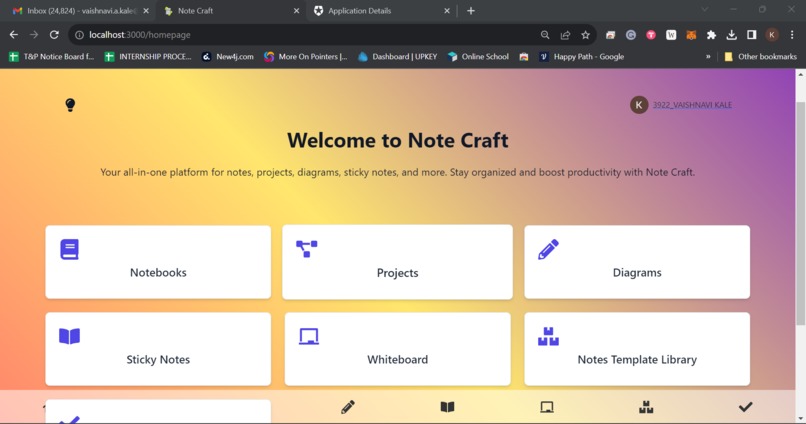This screenshot has height=424, width=806.
Task: Click the page vertical scrollbar
Action: click(800, 213)
